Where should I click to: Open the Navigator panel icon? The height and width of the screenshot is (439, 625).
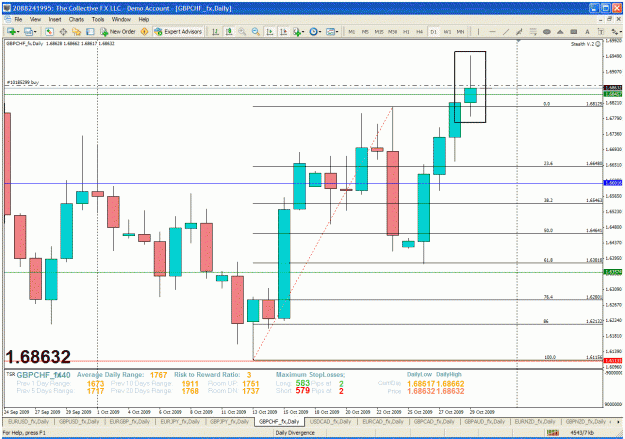76,31
